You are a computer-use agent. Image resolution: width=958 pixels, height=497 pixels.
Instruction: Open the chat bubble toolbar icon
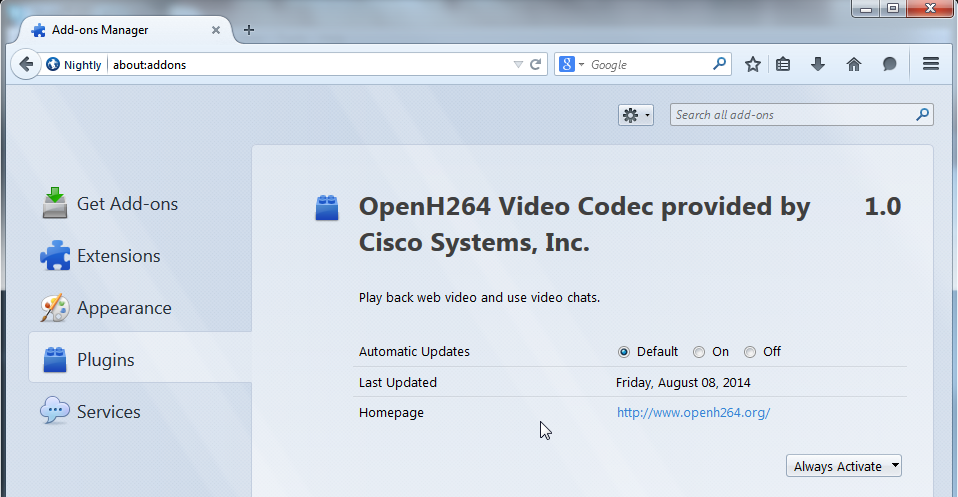[x=890, y=64]
